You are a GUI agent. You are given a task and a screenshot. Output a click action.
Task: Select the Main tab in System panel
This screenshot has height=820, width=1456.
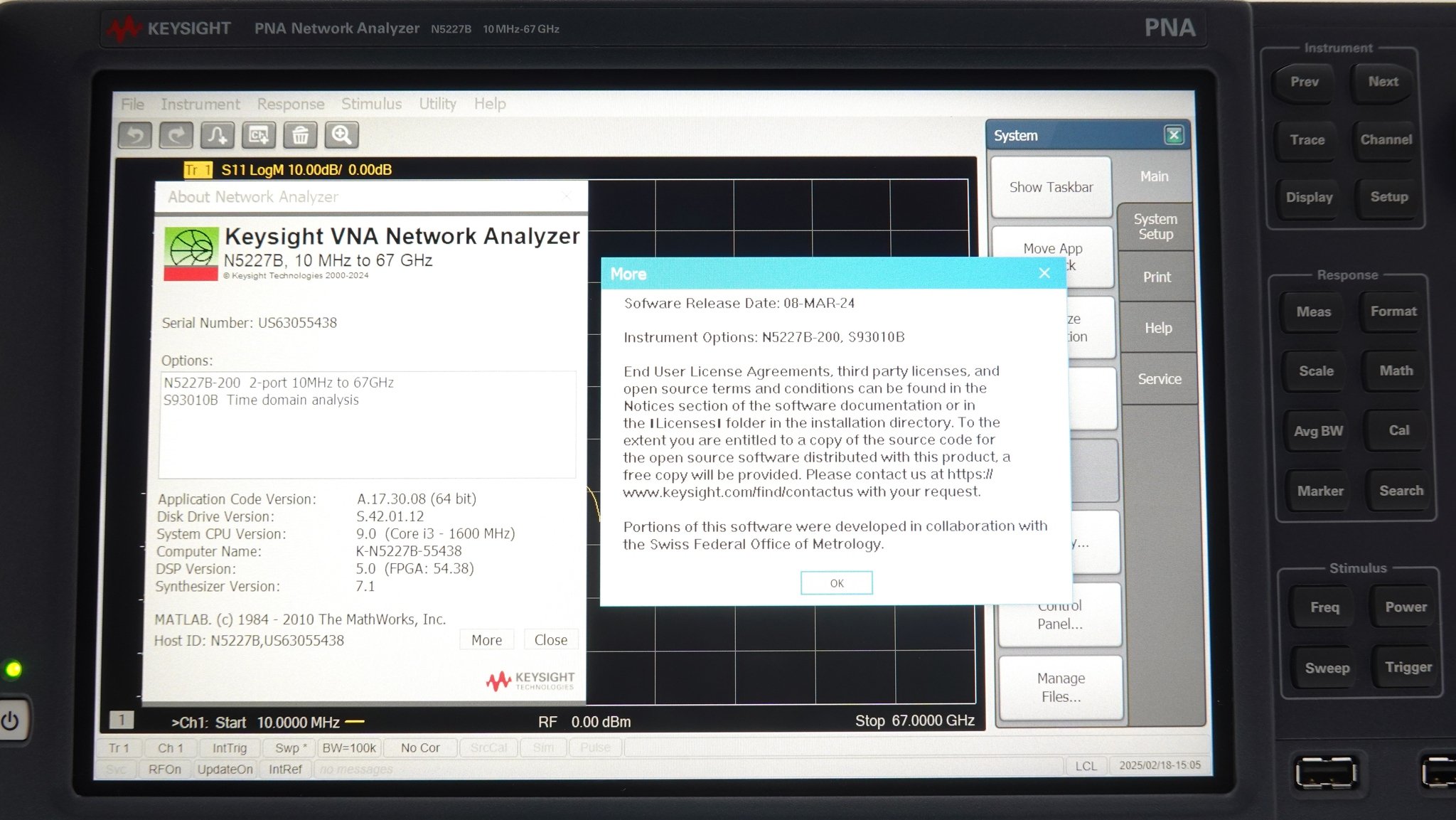tap(1155, 176)
